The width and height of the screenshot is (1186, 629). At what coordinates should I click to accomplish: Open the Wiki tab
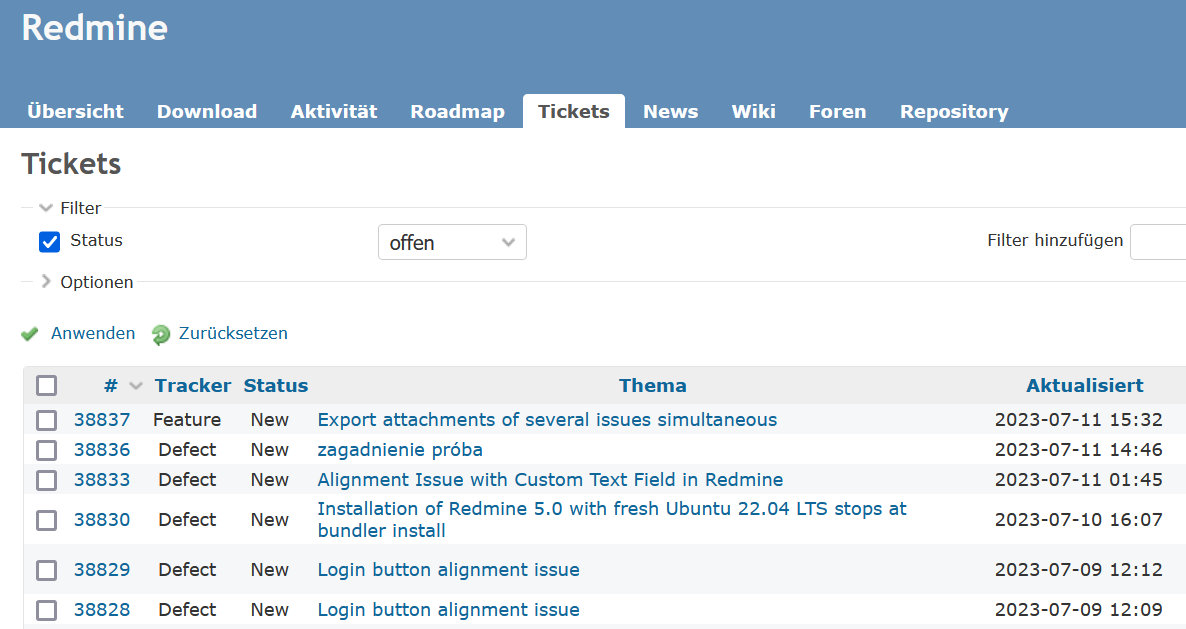(753, 111)
